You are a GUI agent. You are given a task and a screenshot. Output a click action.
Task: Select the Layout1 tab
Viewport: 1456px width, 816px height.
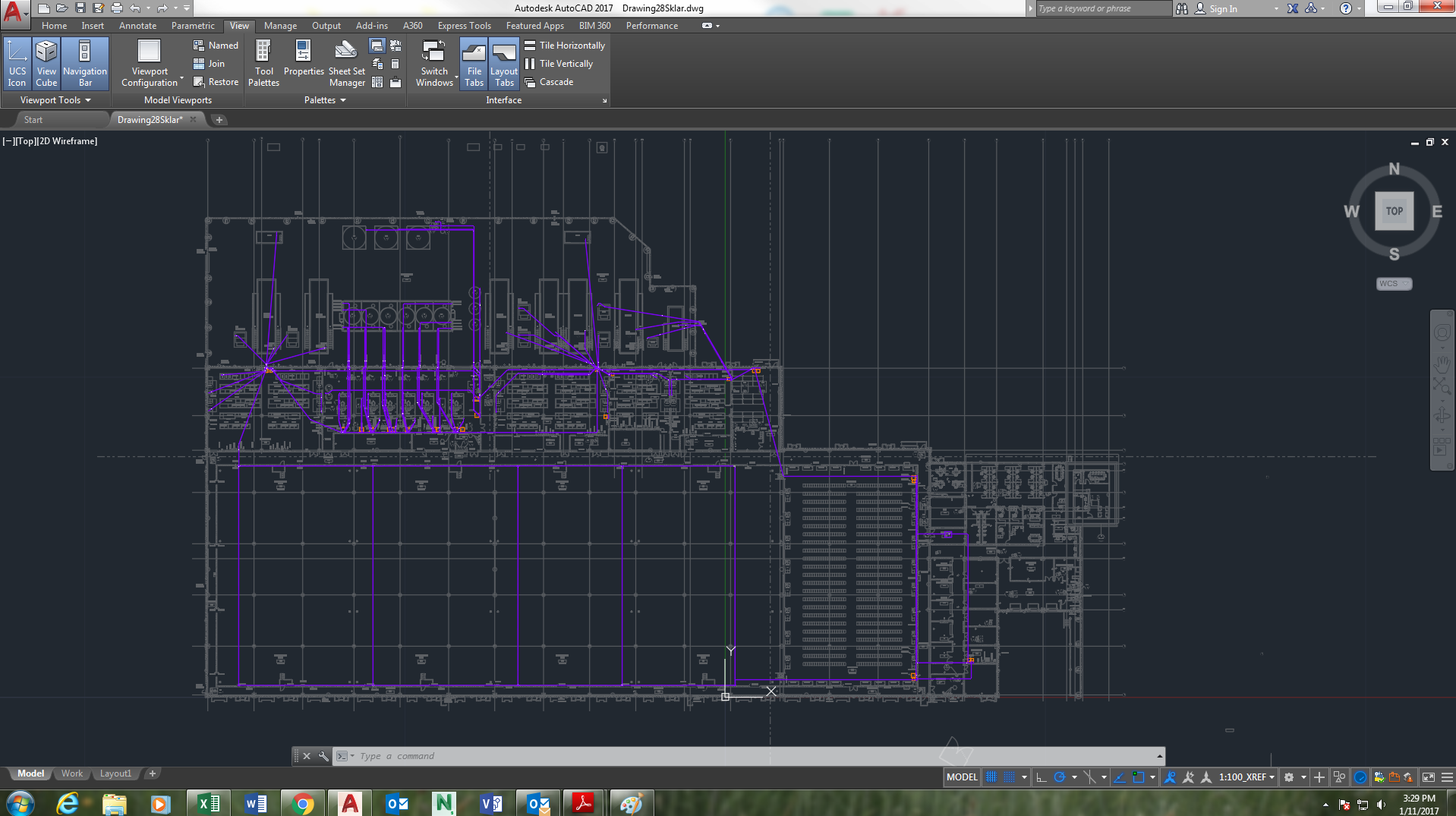pyautogui.click(x=115, y=773)
